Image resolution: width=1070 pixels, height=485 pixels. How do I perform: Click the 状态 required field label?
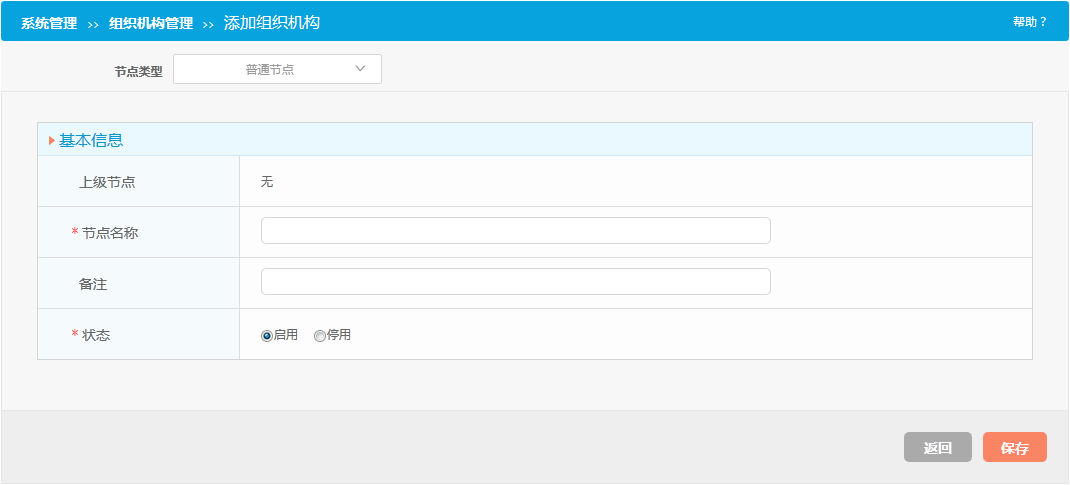[x=96, y=335]
